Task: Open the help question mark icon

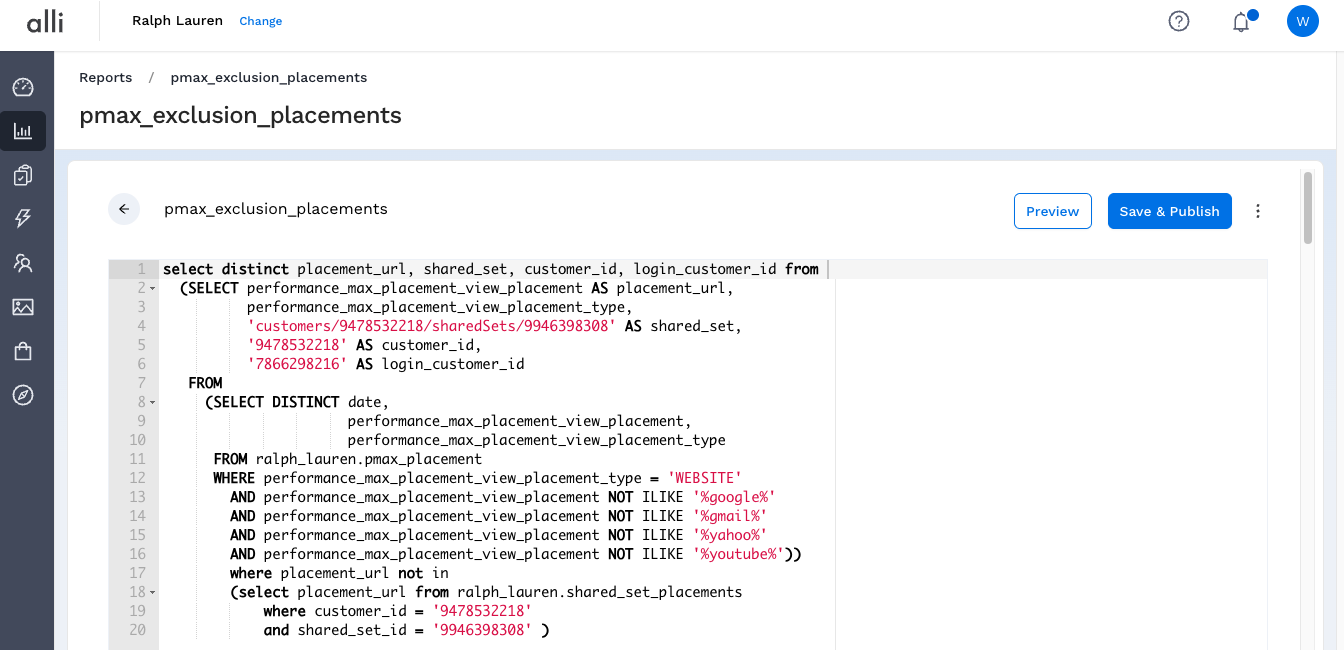Action: pos(1179,21)
